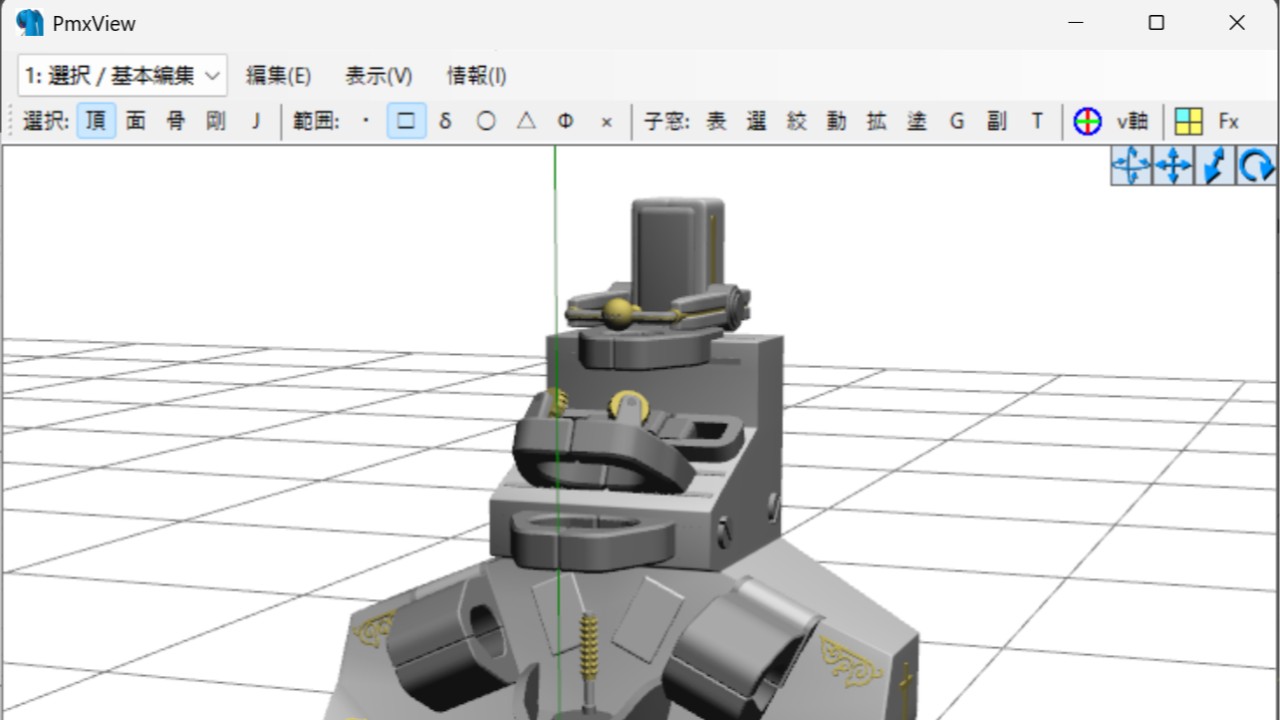
Task: Activate the circle ○ range selection tool
Action: point(486,120)
